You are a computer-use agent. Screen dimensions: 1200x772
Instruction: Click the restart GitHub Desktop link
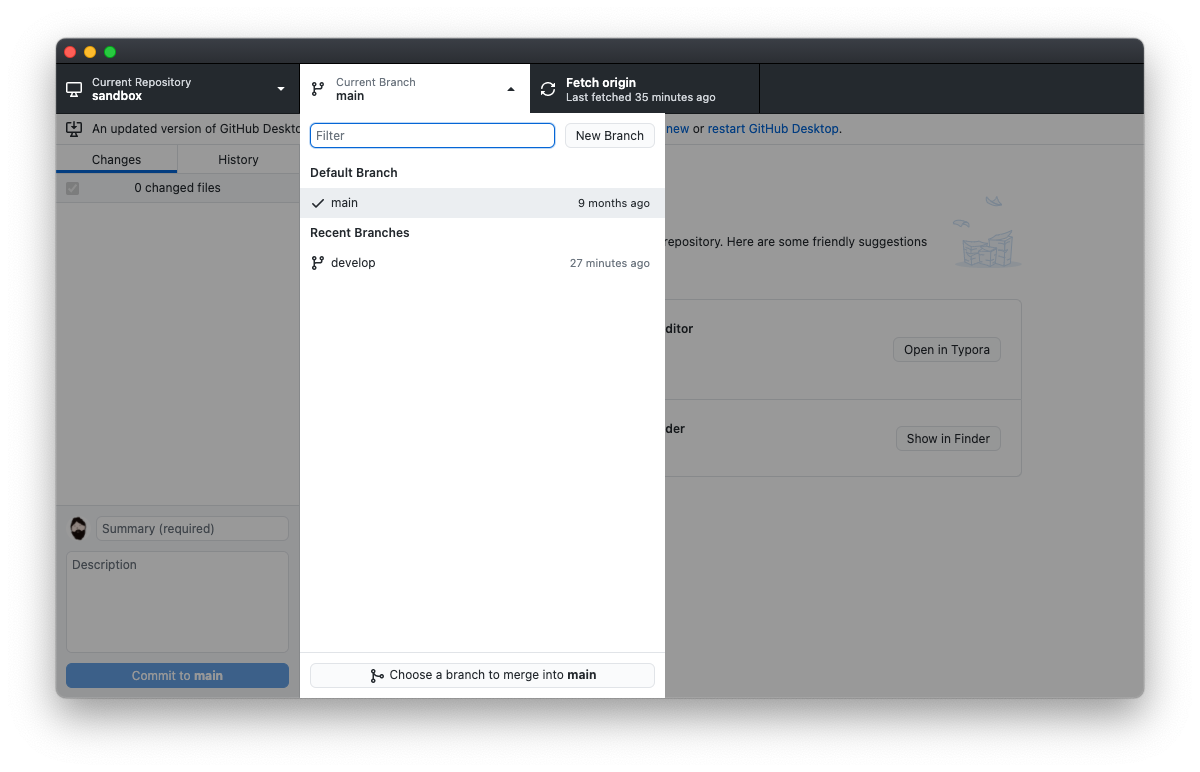(772, 128)
